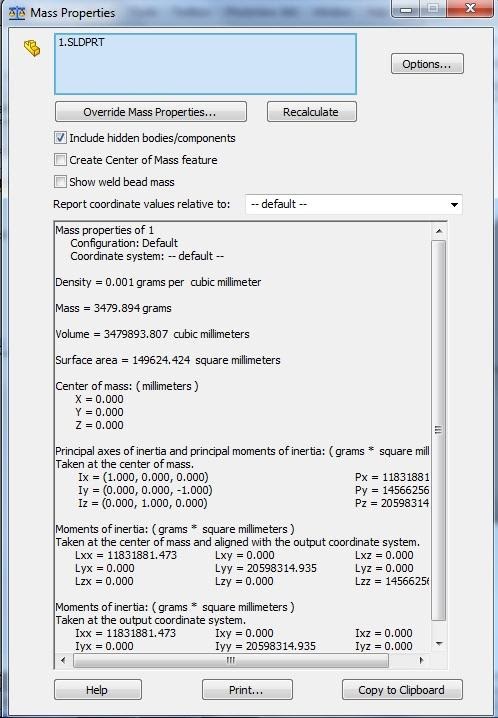This screenshot has height=718, width=498.
Task: Click the vertical scrollbar thumb in results pane
Action: pos(438,430)
